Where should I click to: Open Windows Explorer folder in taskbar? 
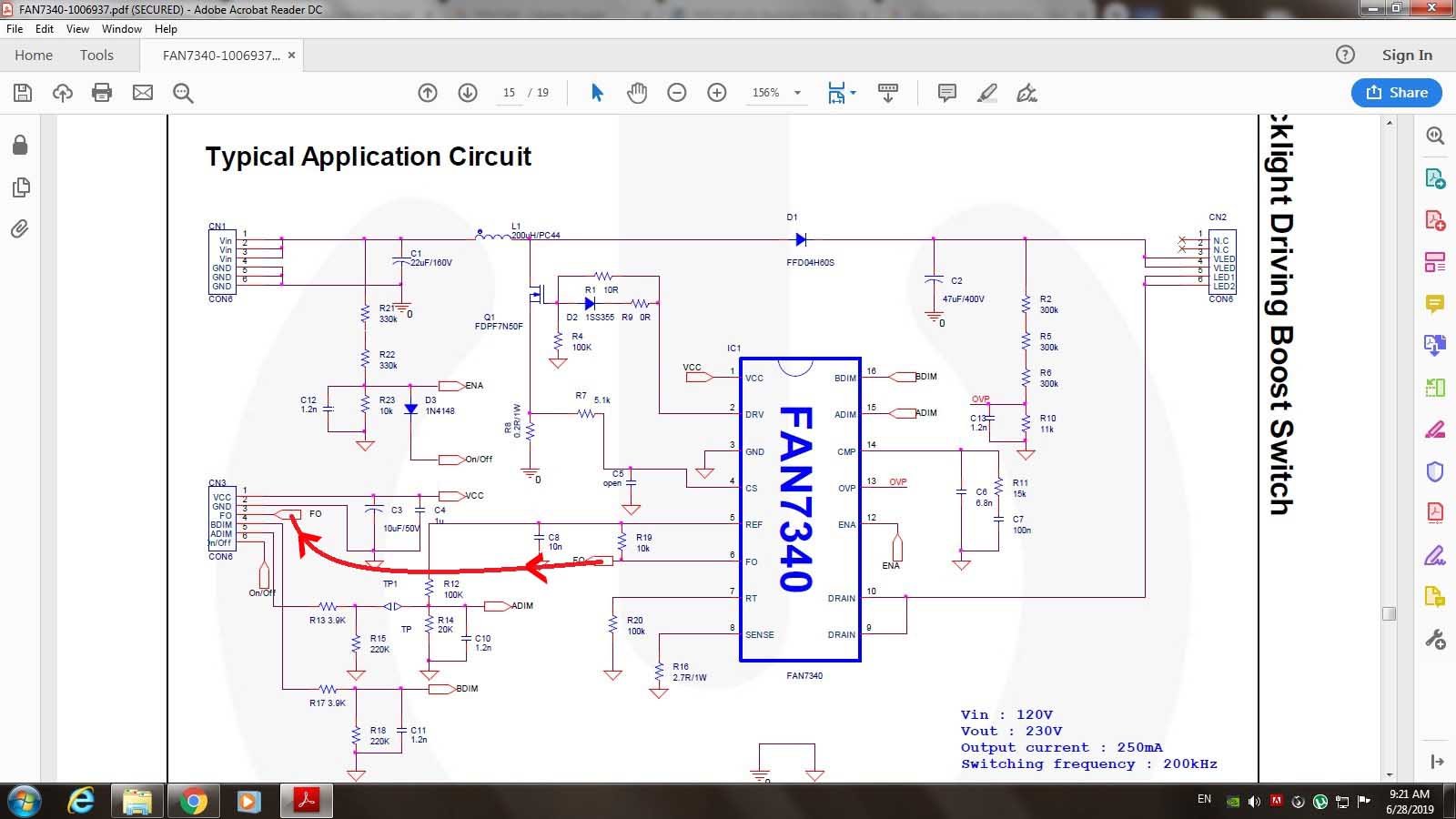tap(137, 801)
